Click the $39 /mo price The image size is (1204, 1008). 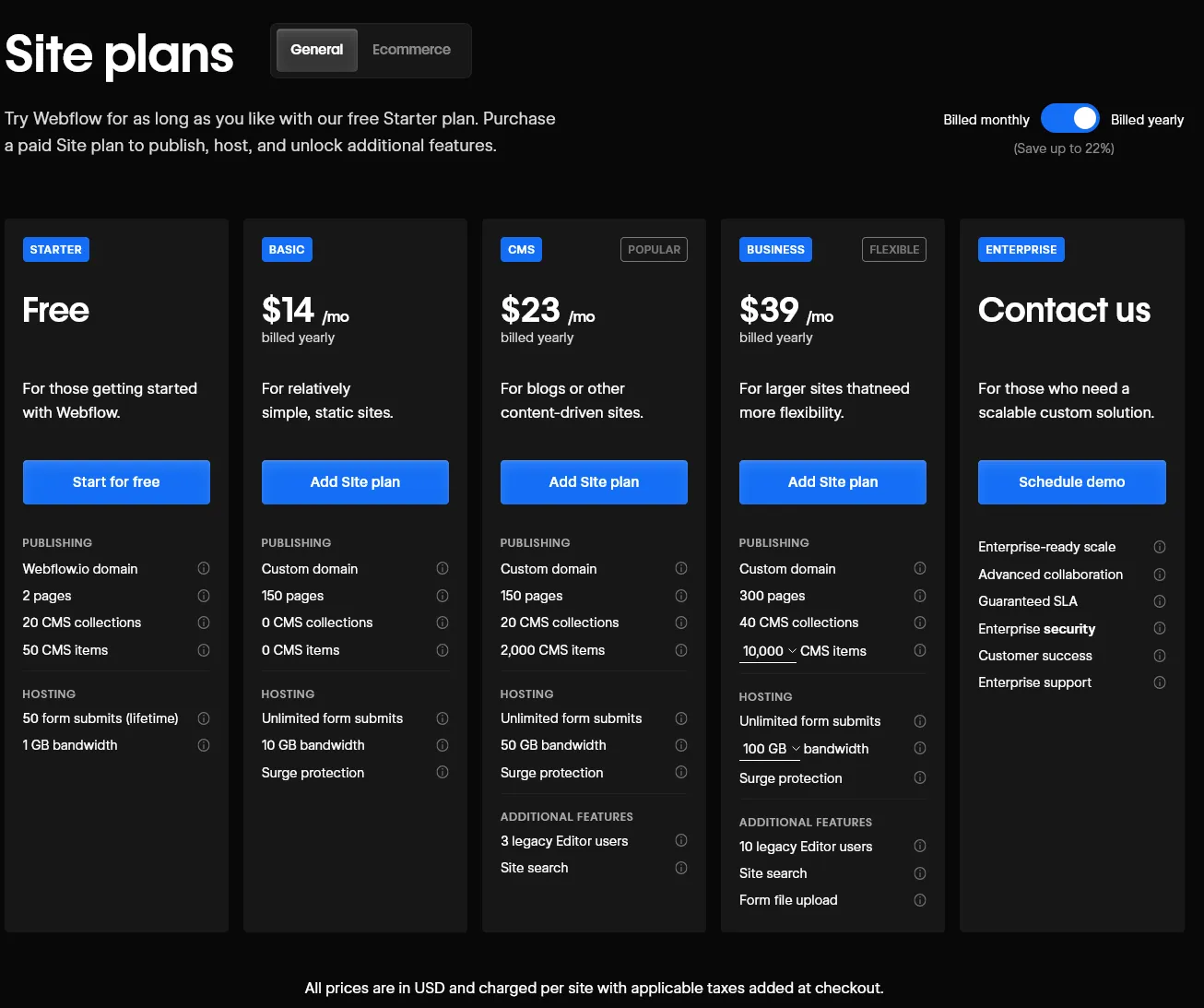click(786, 310)
